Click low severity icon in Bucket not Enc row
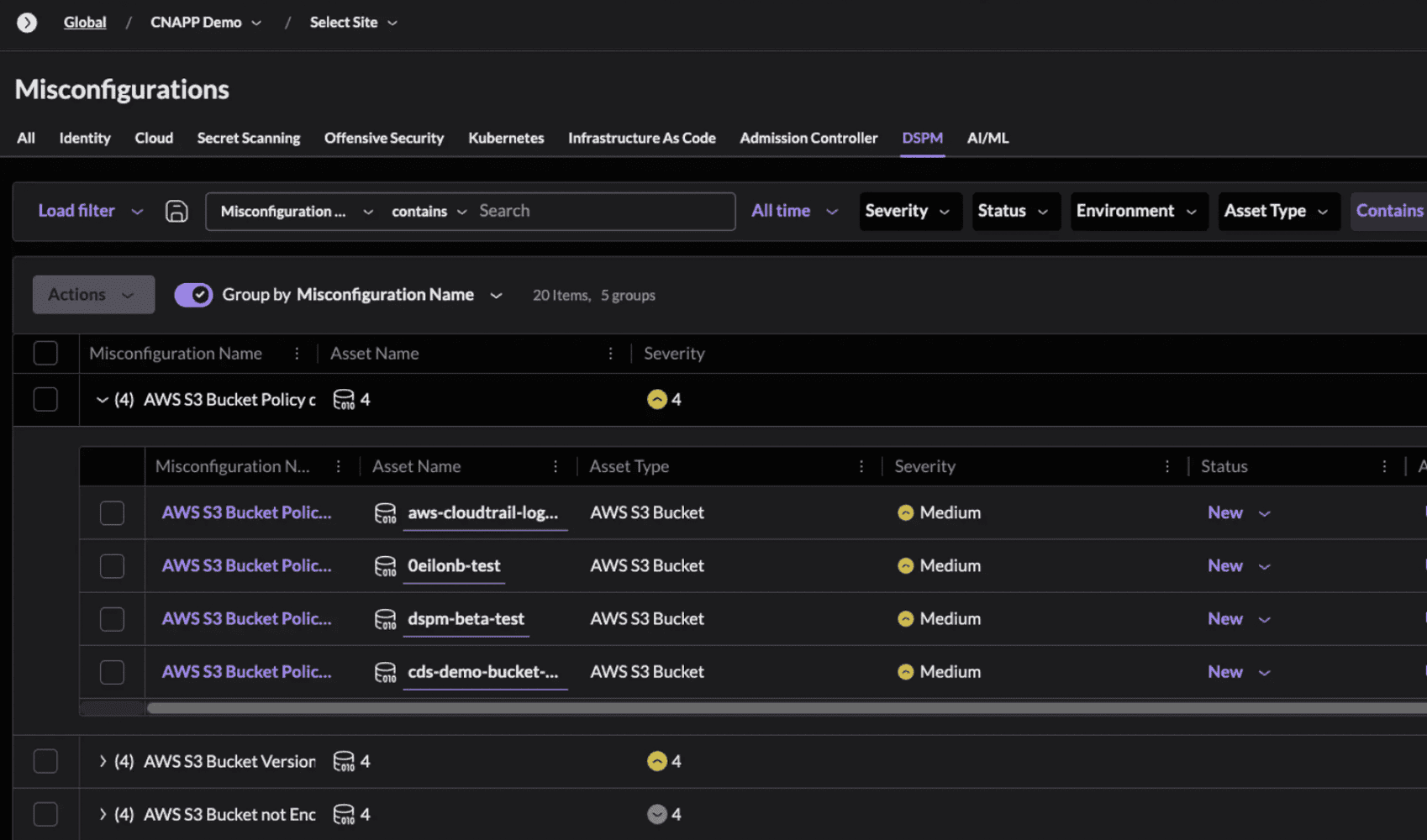Image resolution: width=1427 pixels, height=840 pixels. click(657, 814)
